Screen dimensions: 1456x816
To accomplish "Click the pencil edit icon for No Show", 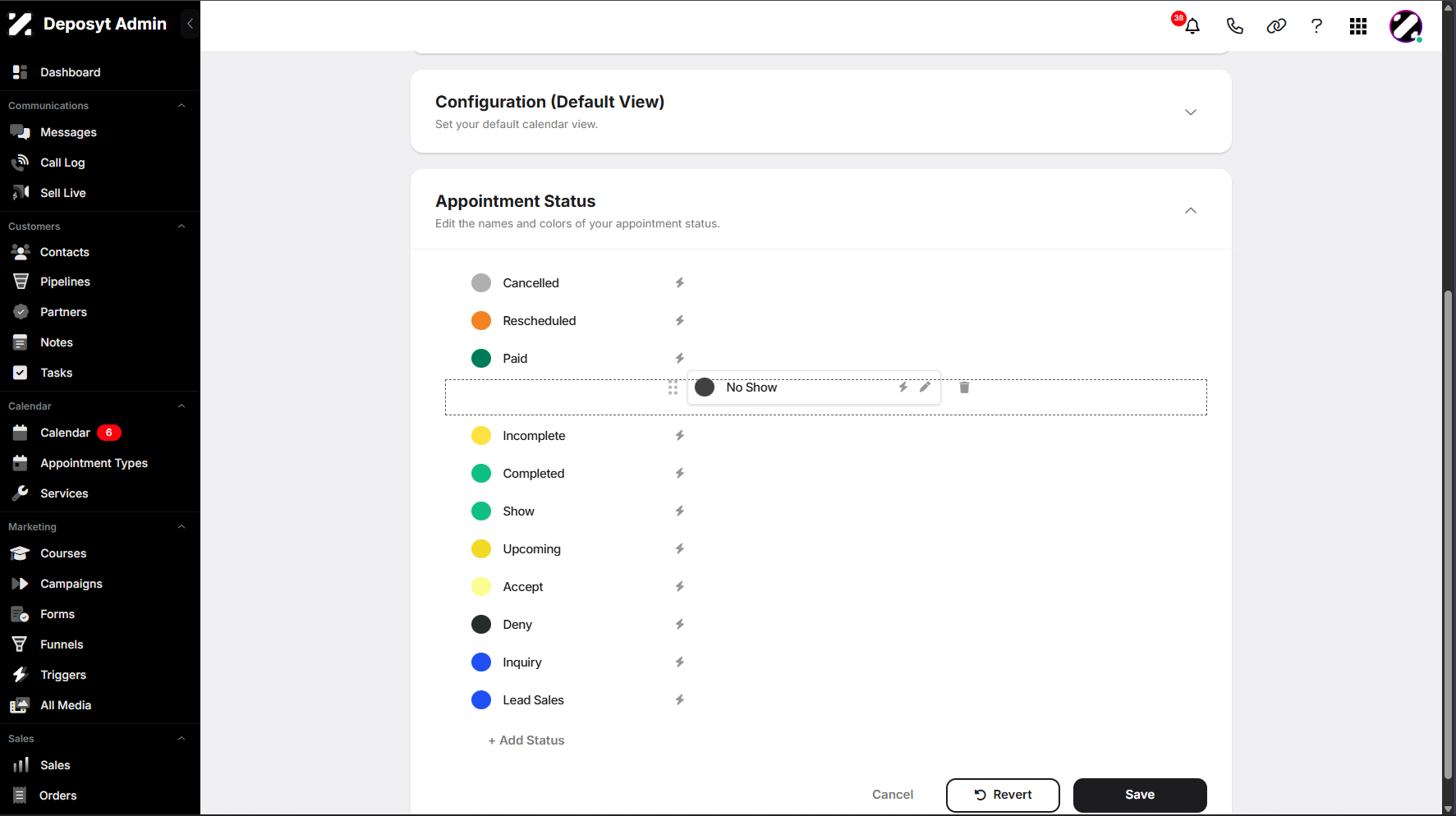I will pyautogui.click(x=925, y=387).
